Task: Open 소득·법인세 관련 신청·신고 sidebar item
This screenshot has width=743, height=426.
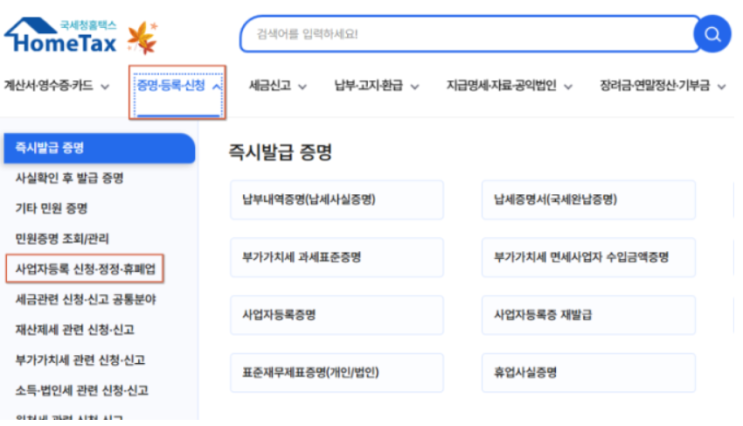Action: 82,390
